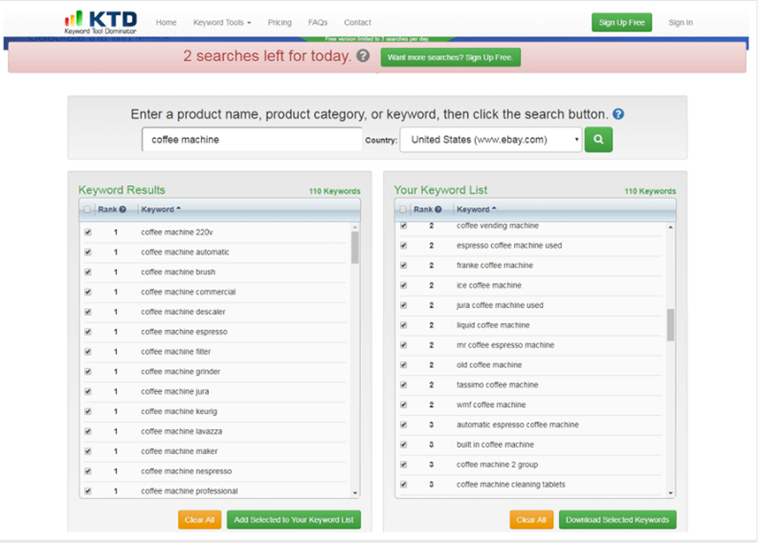Click Sign In link

pos(681,22)
